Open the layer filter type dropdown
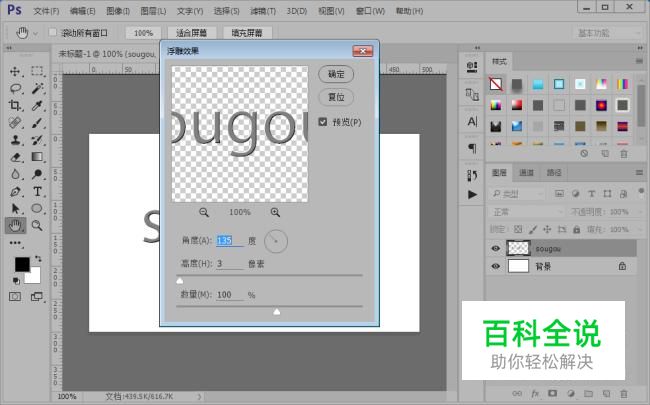The image size is (650, 405). tap(517, 194)
